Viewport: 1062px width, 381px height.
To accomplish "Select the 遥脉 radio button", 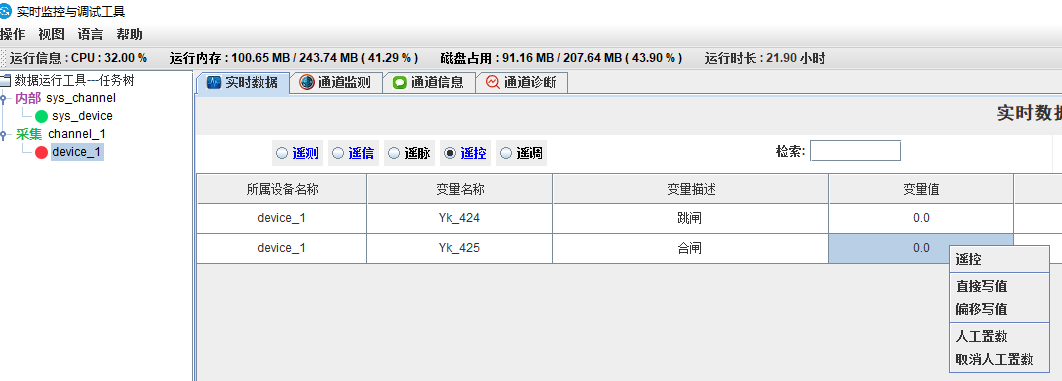I will pos(394,154).
